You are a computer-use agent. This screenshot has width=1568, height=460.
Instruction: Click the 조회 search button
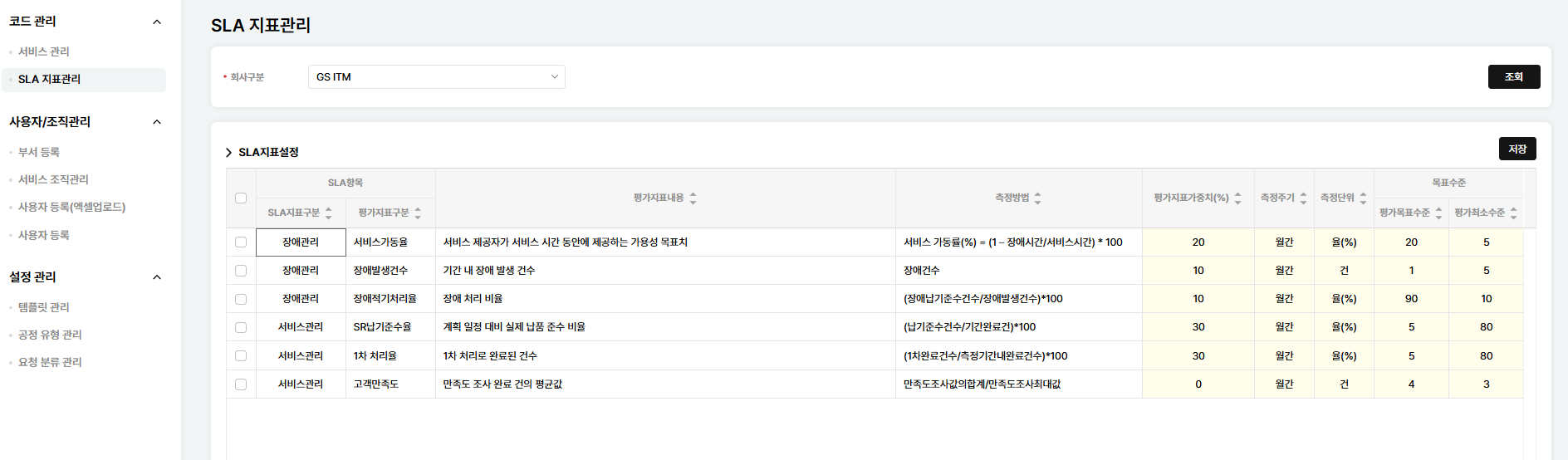pos(1513,77)
